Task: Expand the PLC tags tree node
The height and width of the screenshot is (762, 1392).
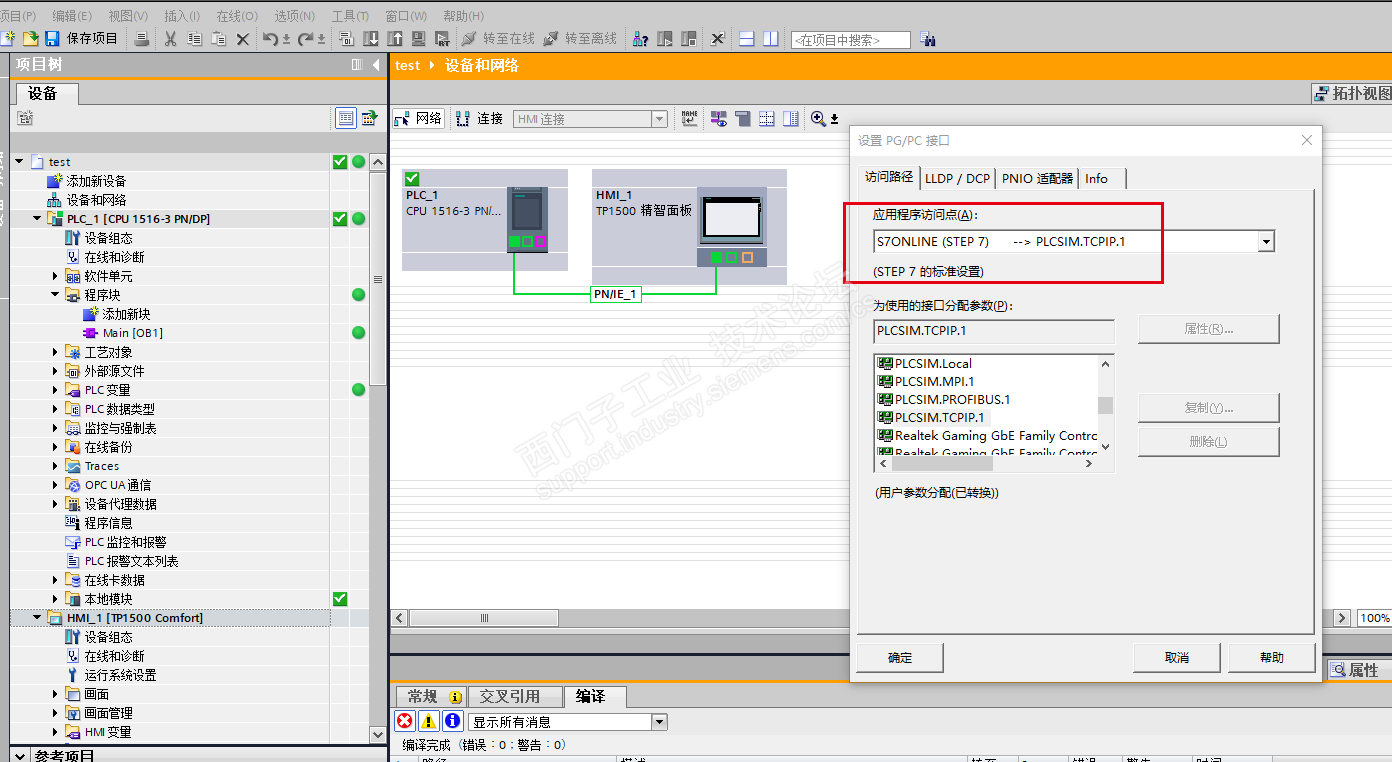Action: pyautogui.click(x=56, y=390)
